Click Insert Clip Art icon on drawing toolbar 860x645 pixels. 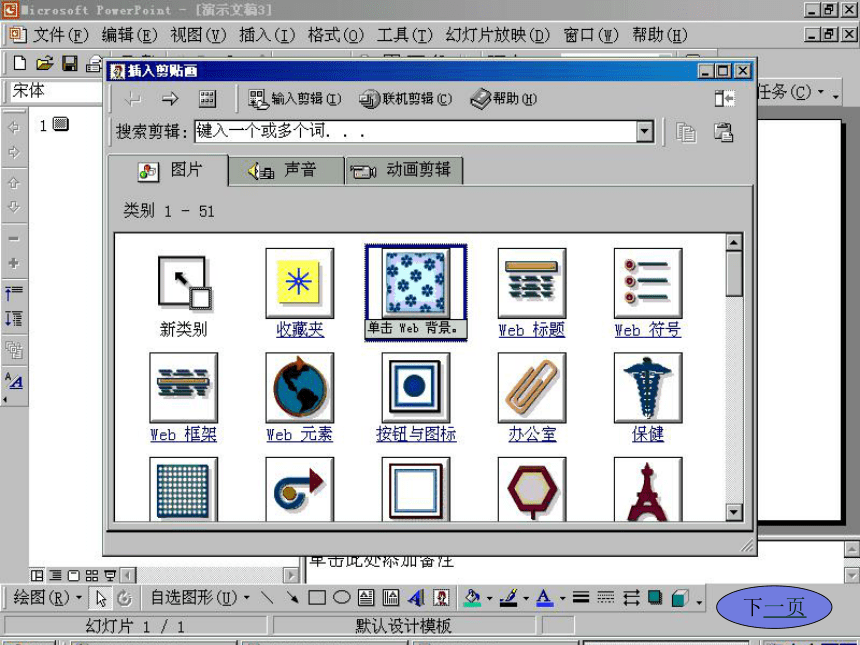pos(441,597)
